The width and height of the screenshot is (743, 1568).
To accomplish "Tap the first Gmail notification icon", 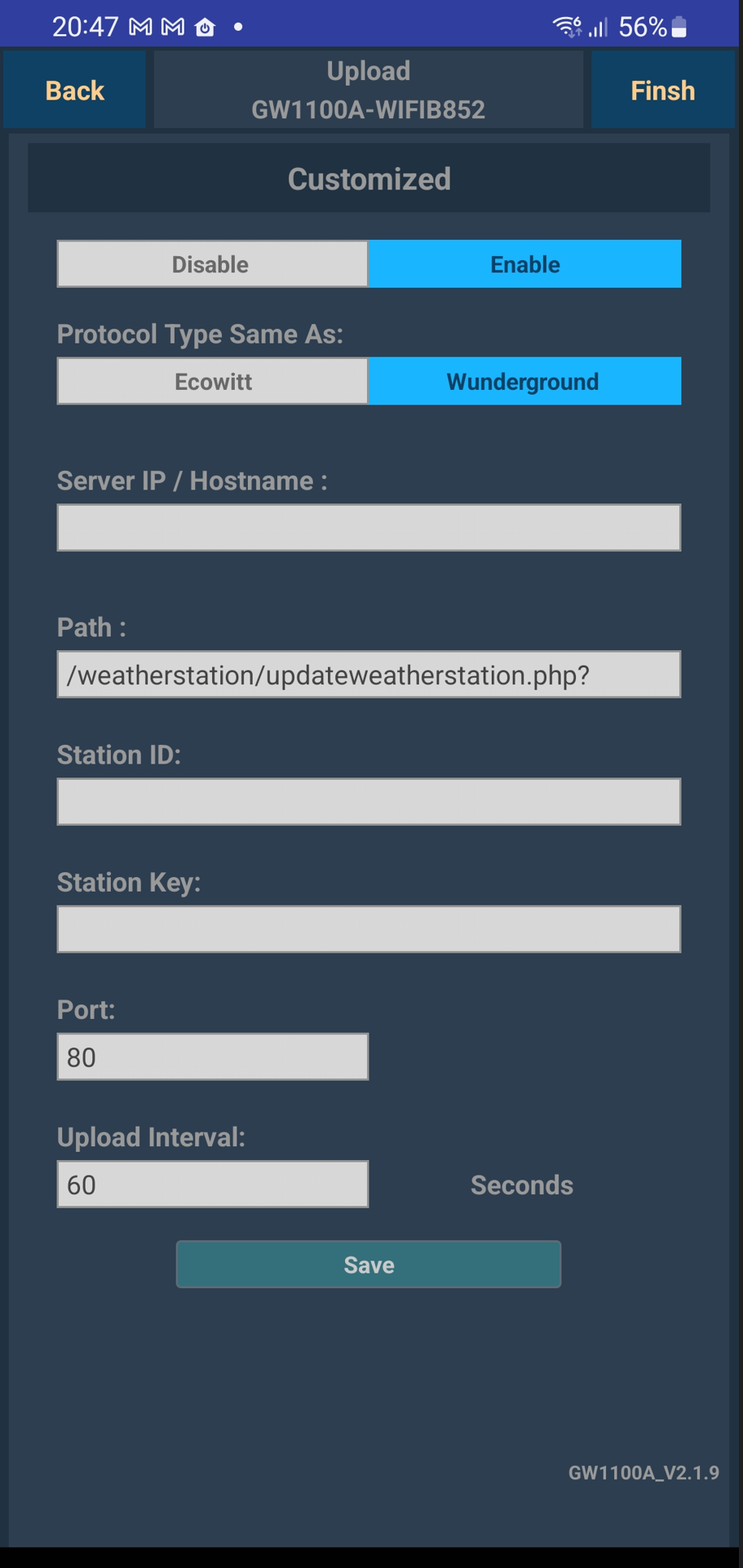I will pos(140,28).
